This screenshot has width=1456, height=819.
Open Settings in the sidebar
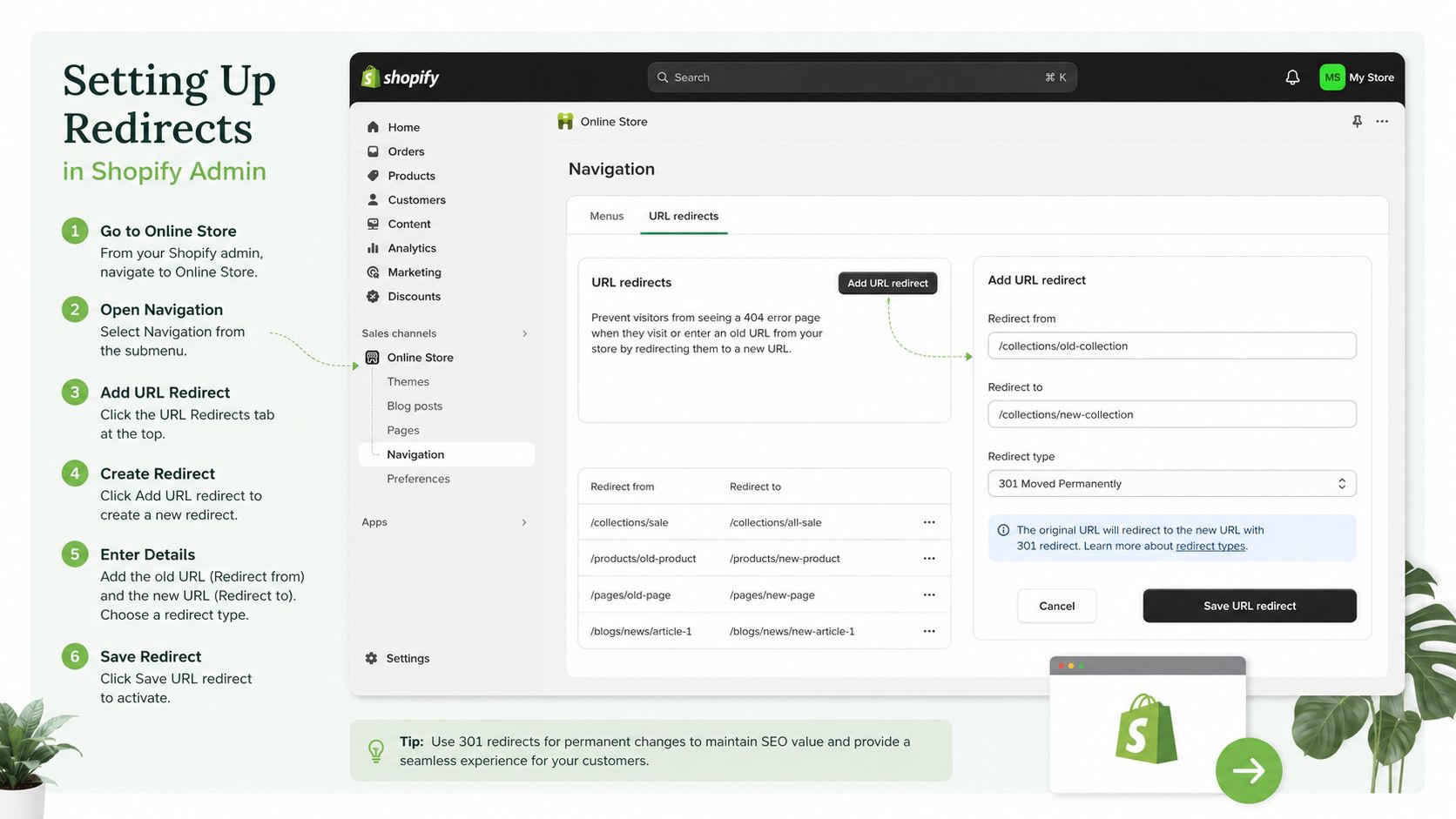click(x=408, y=658)
